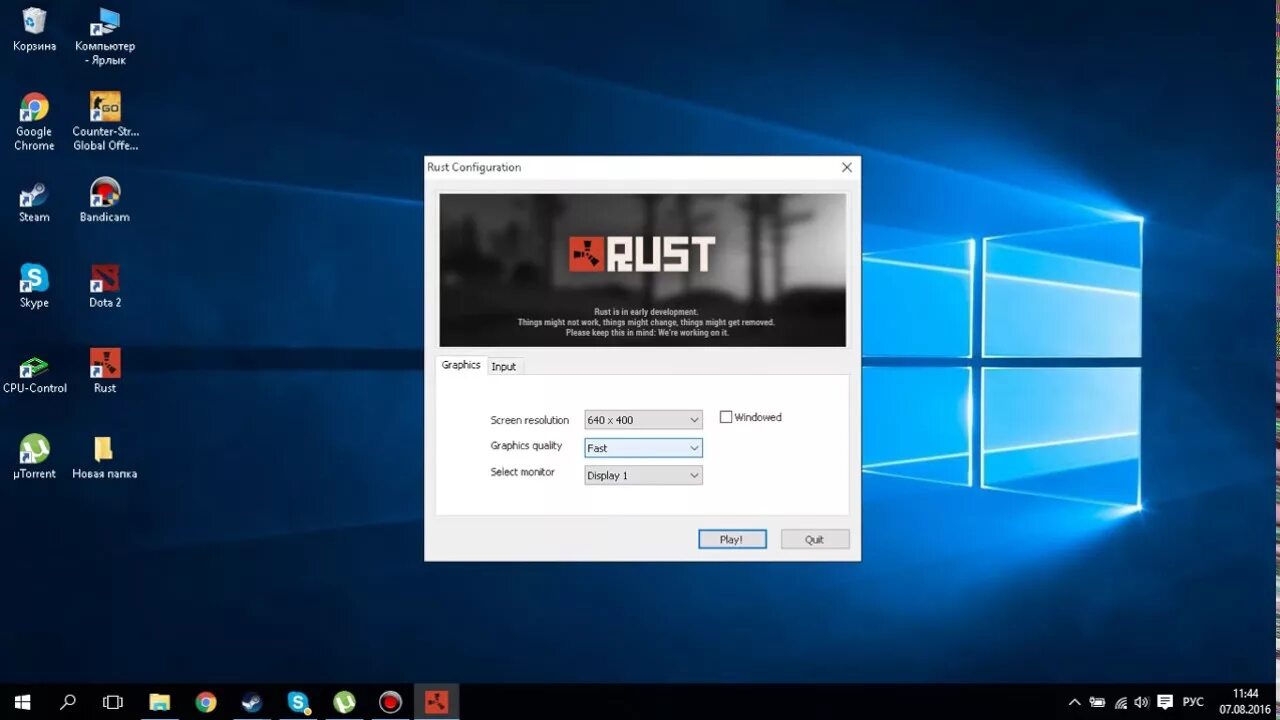Select the µTorrent desktop shortcut
The width and height of the screenshot is (1280, 720).
34,457
